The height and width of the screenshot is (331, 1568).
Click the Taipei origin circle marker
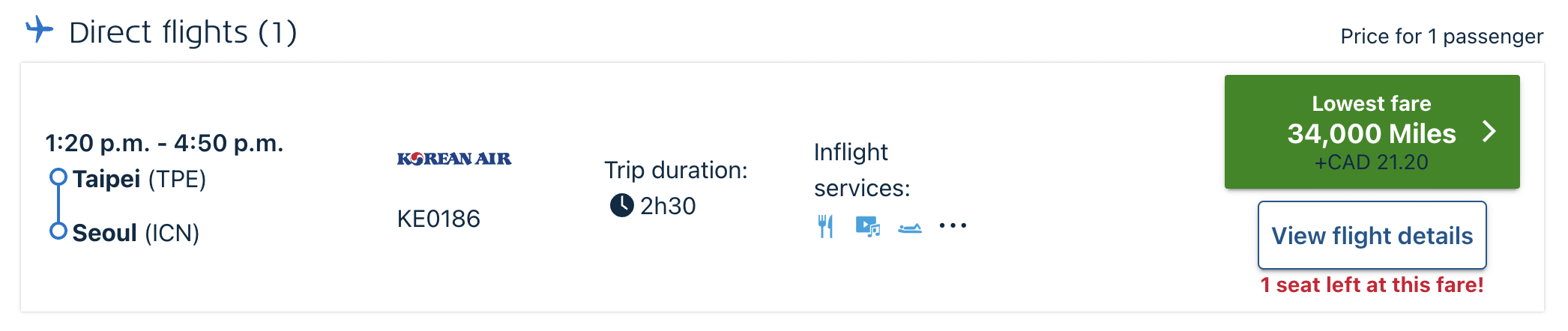(58, 177)
